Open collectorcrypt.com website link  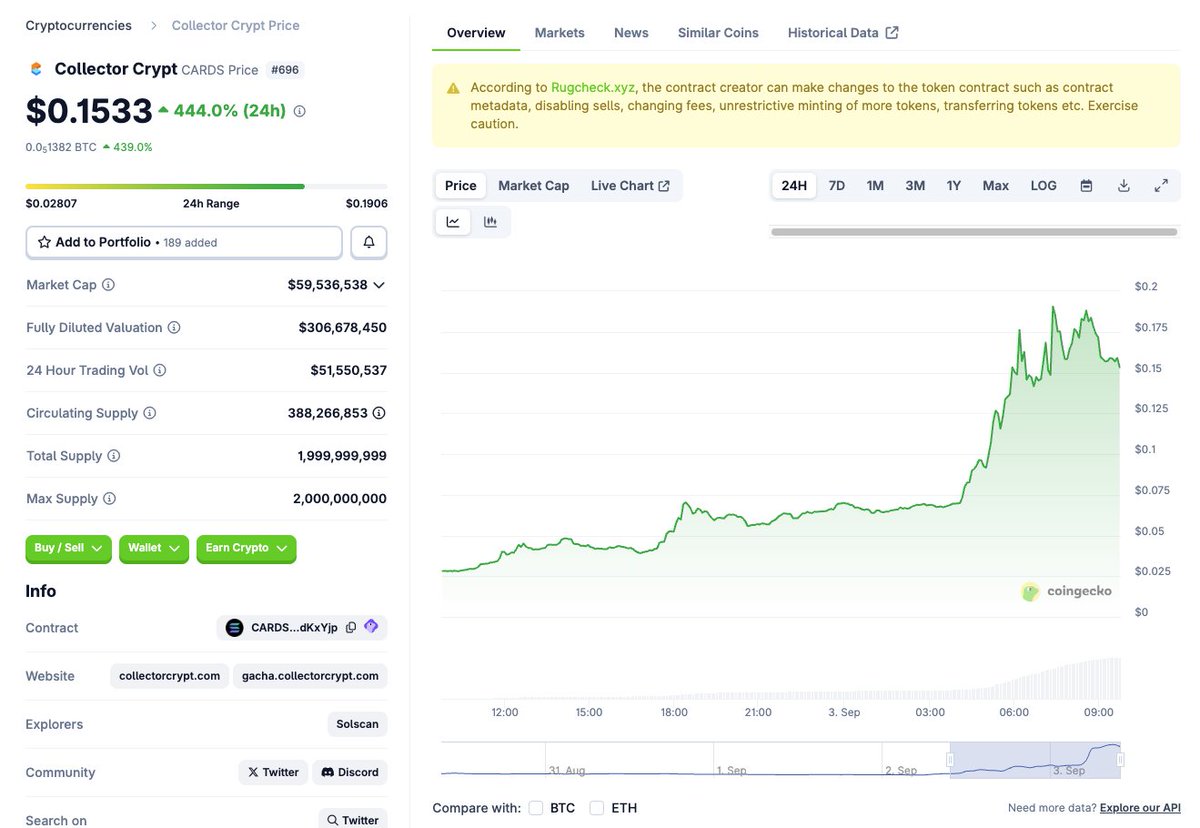169,675
